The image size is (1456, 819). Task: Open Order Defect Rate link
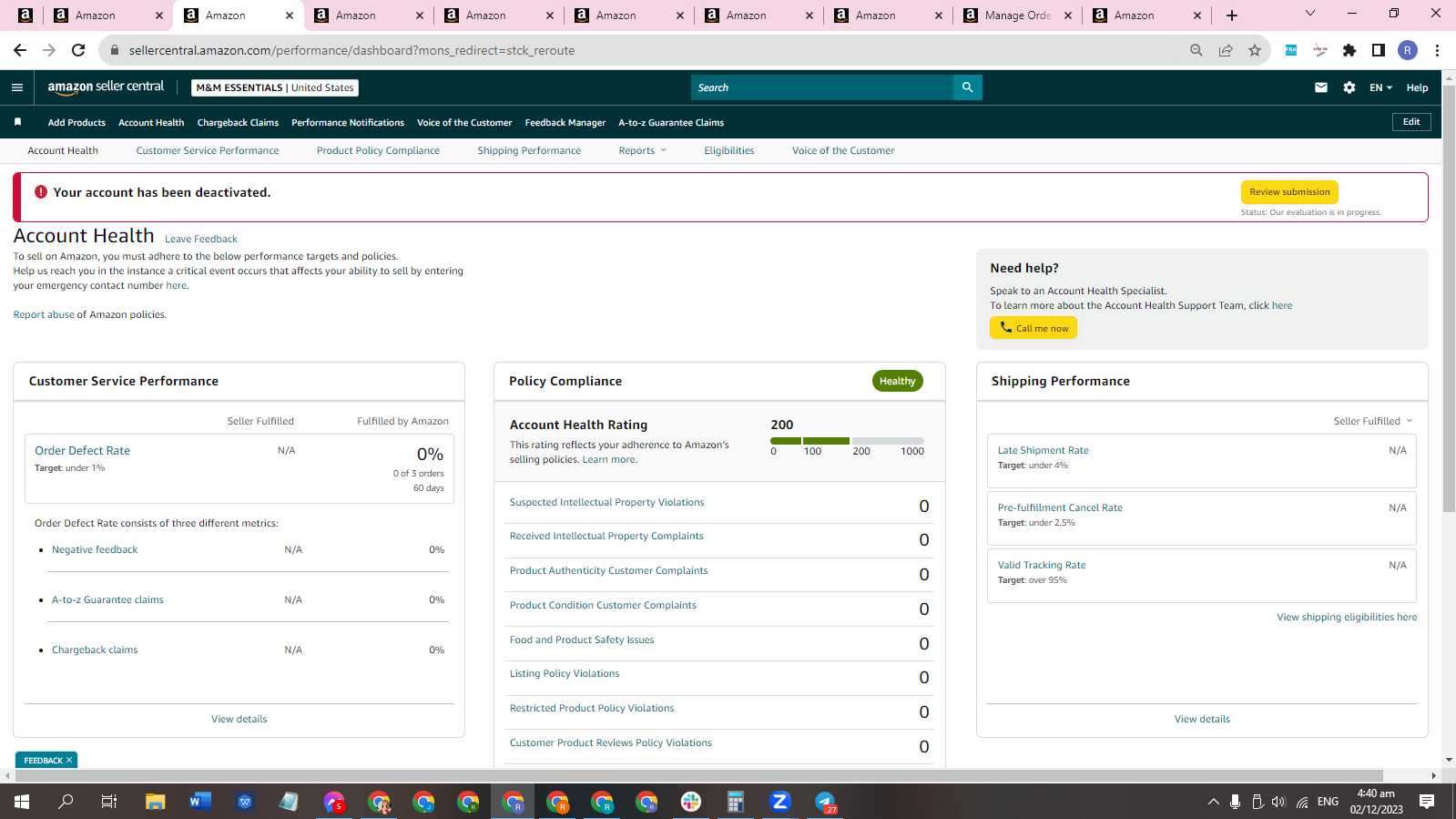pyautogui.click(x=82, y=450)
